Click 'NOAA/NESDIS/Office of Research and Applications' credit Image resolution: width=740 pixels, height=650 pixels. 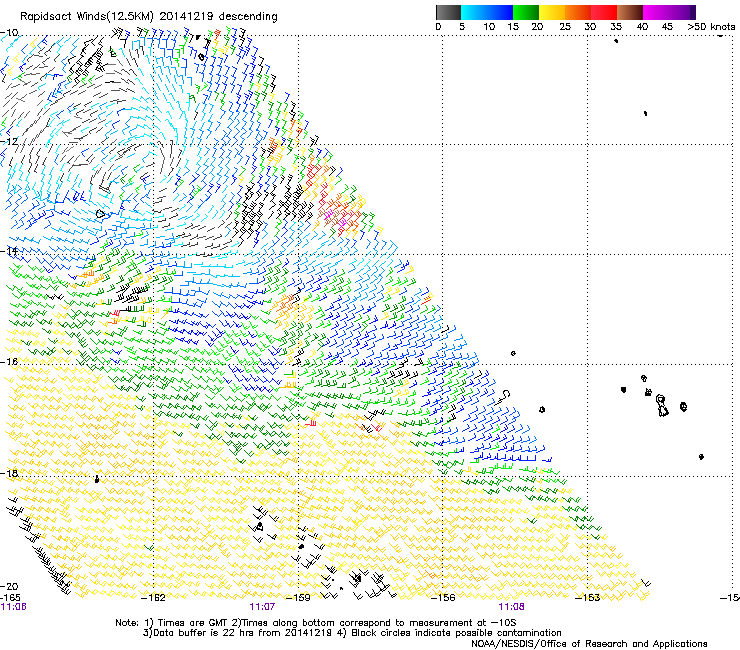589,644
